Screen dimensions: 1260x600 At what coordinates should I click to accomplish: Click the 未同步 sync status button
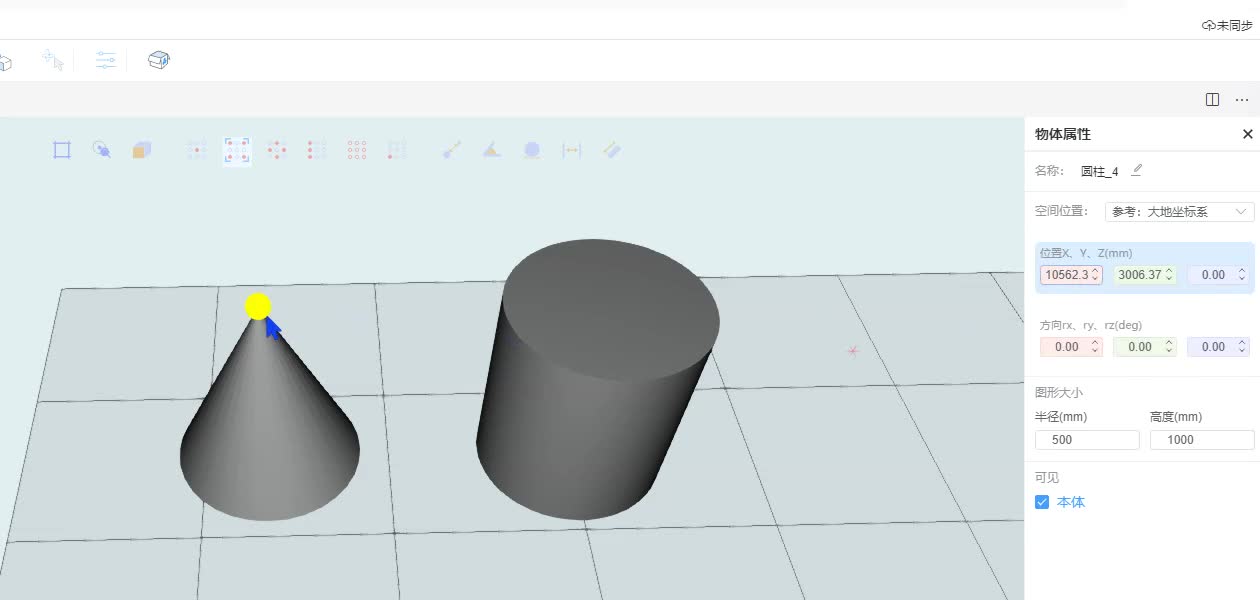1227,25
